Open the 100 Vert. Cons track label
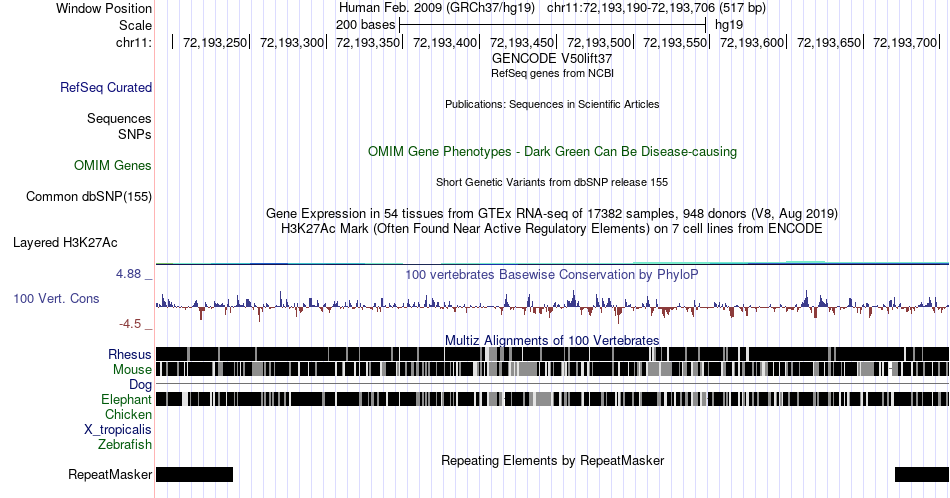950x498 pixels. pyautogui.click(x=56, y=298)
